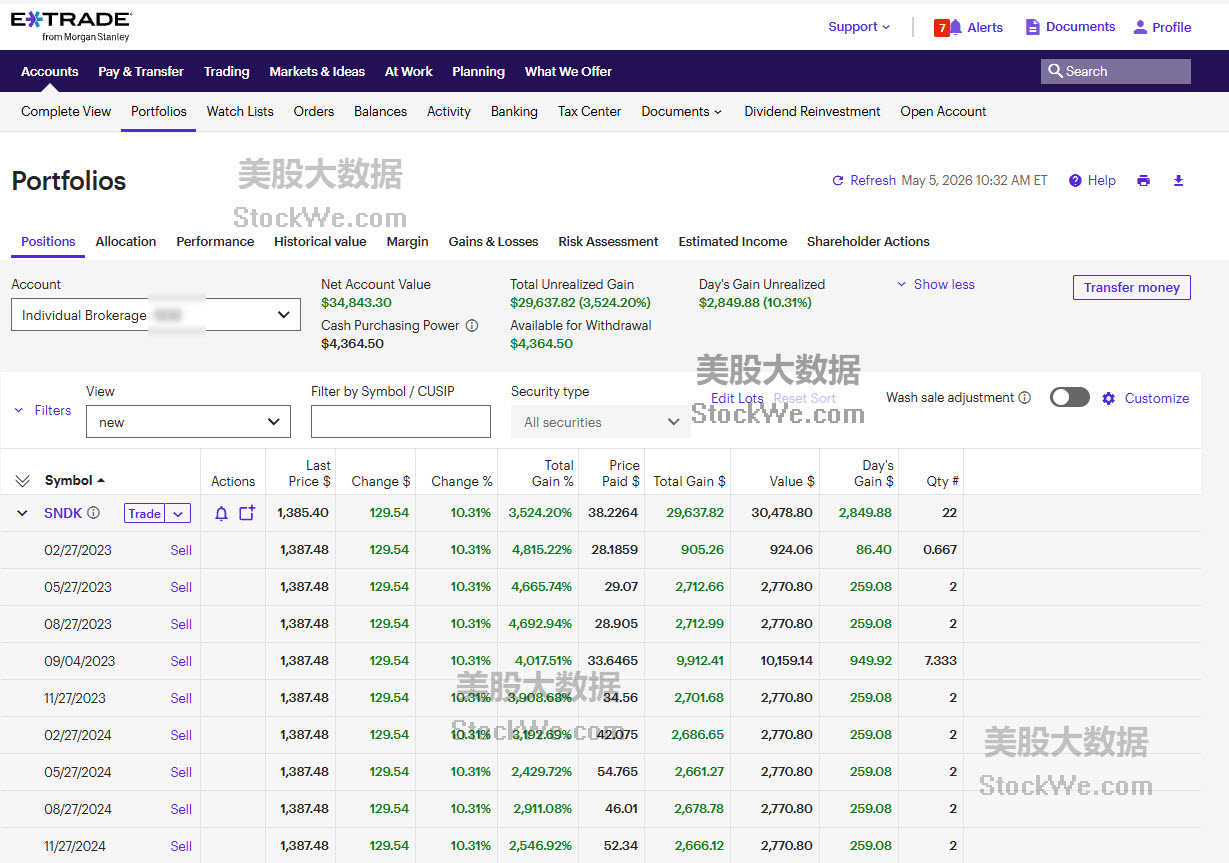Switch to the Gains & Losses tab
The width and height of the screenshot is (1229, 863).
pyautogui.click(x=493, y=241)
